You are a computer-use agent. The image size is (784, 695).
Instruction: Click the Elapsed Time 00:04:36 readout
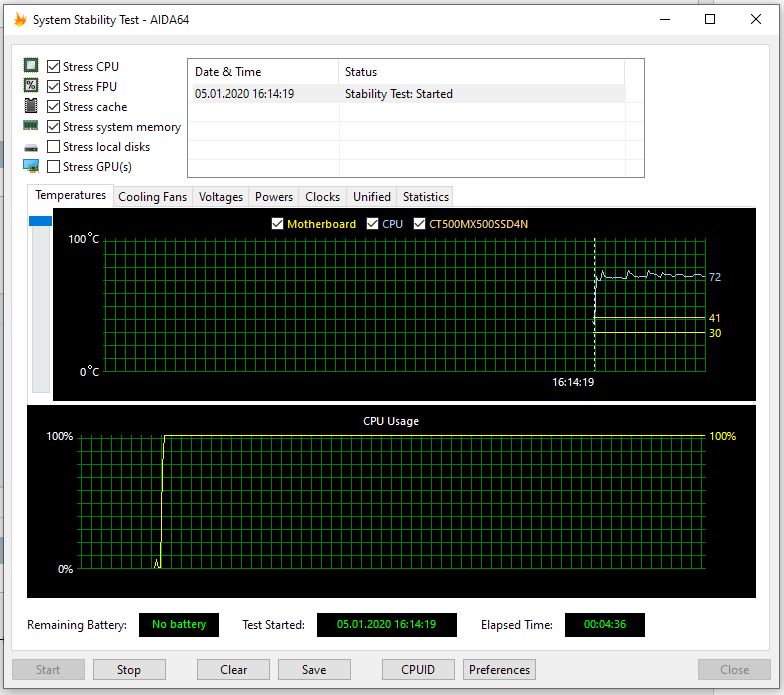[x=605, y=624]
